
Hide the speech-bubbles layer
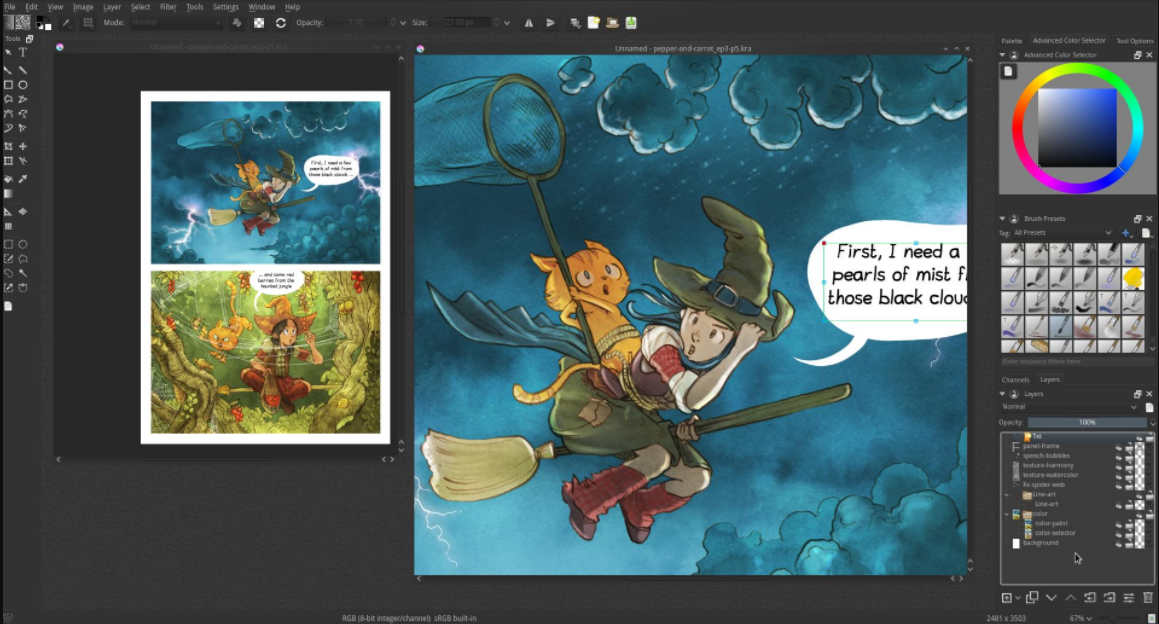coord(1118,455)
